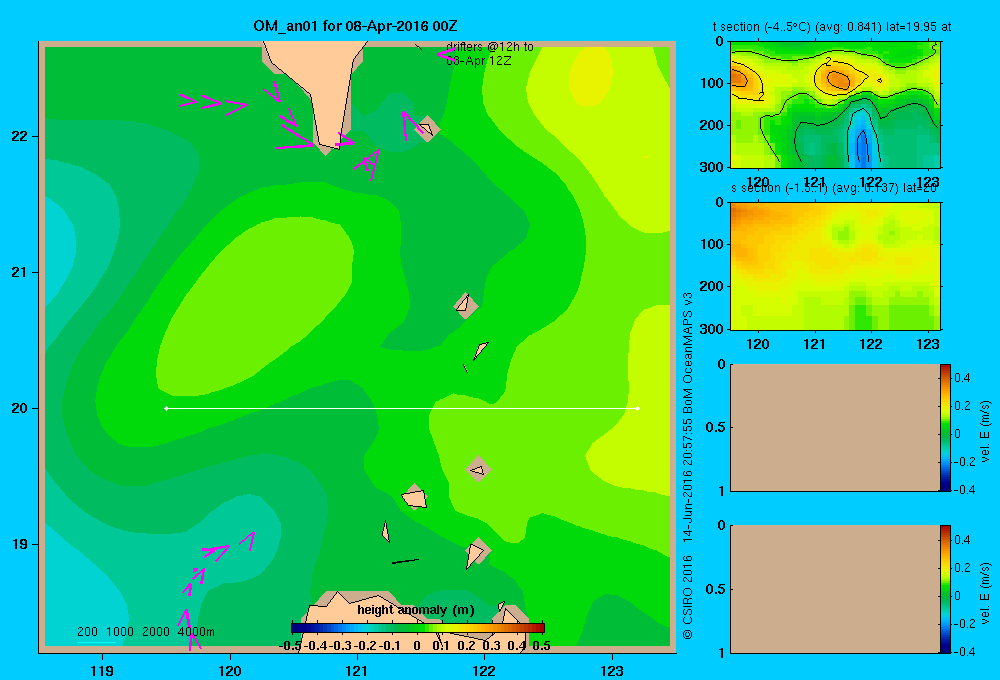1000x680 pixels.
Task: Click the '0.5' right-end tick of the height anomaly colorbar
Action: point(541,646)
